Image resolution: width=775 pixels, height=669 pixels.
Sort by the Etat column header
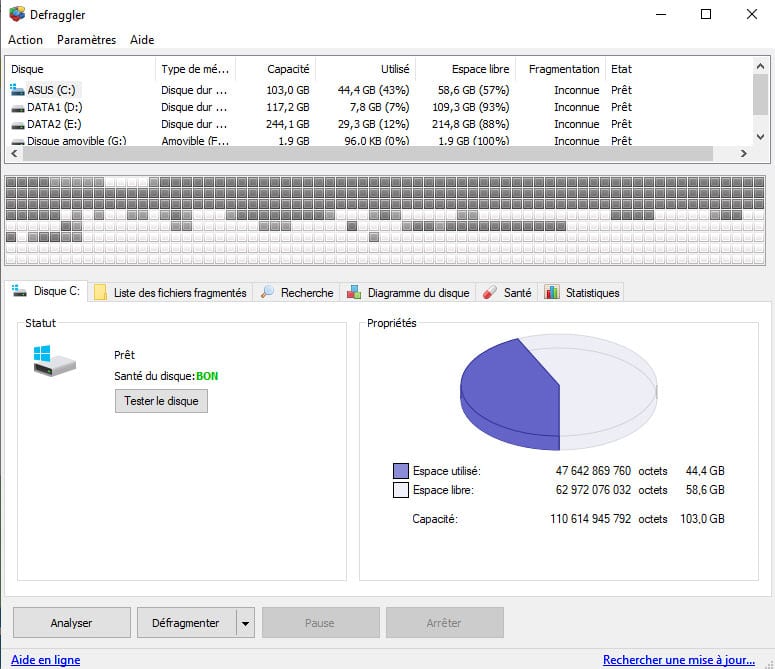pos(621,69)
